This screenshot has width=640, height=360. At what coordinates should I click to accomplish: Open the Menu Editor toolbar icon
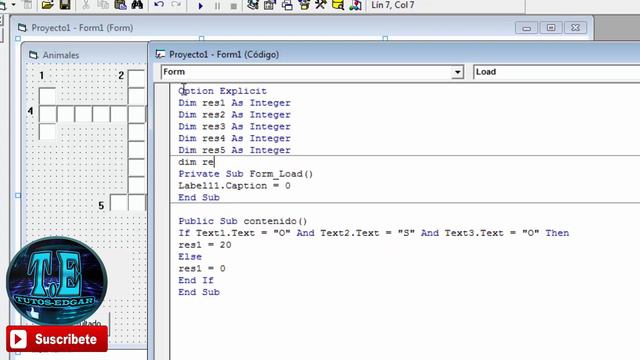pos(28,5)
